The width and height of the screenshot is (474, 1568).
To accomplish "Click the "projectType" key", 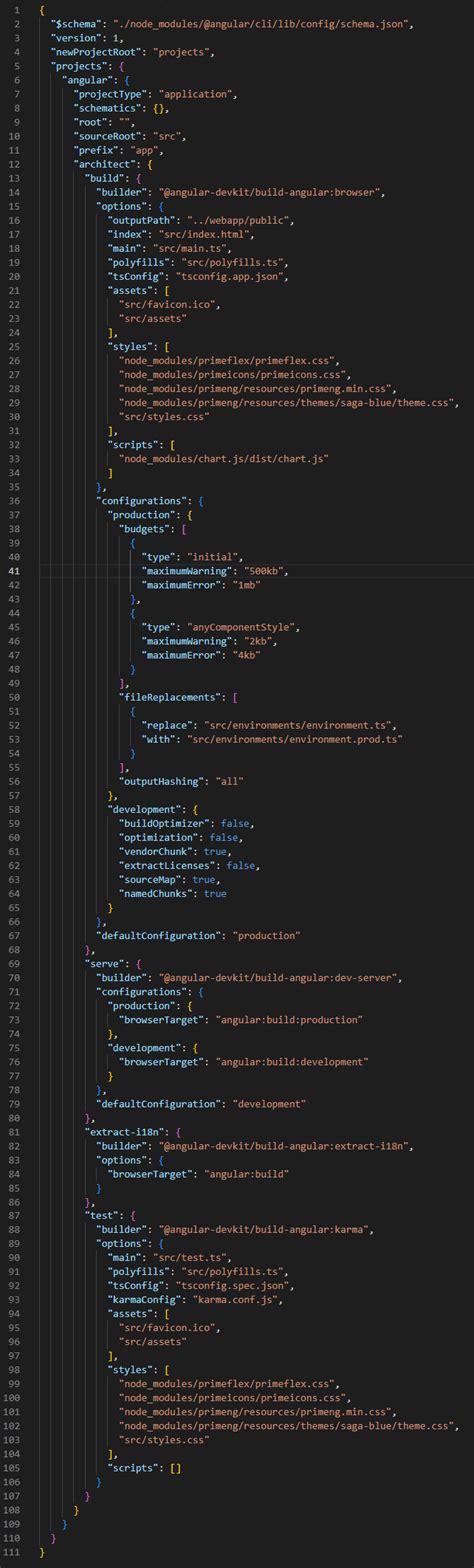I will [x=111, y=94].
